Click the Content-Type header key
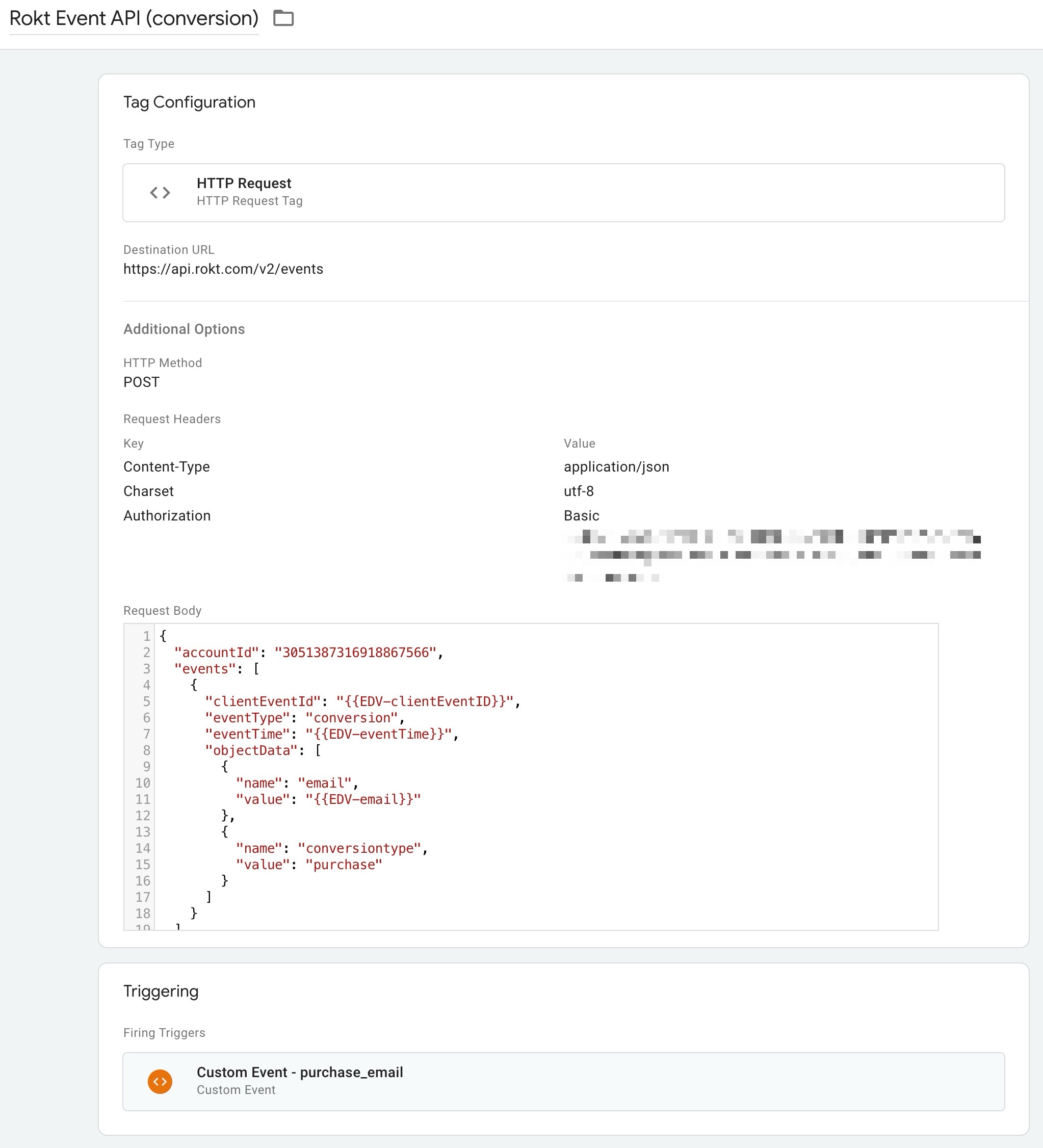Viewport: 1043px width, 1148px height. point(167,466)
